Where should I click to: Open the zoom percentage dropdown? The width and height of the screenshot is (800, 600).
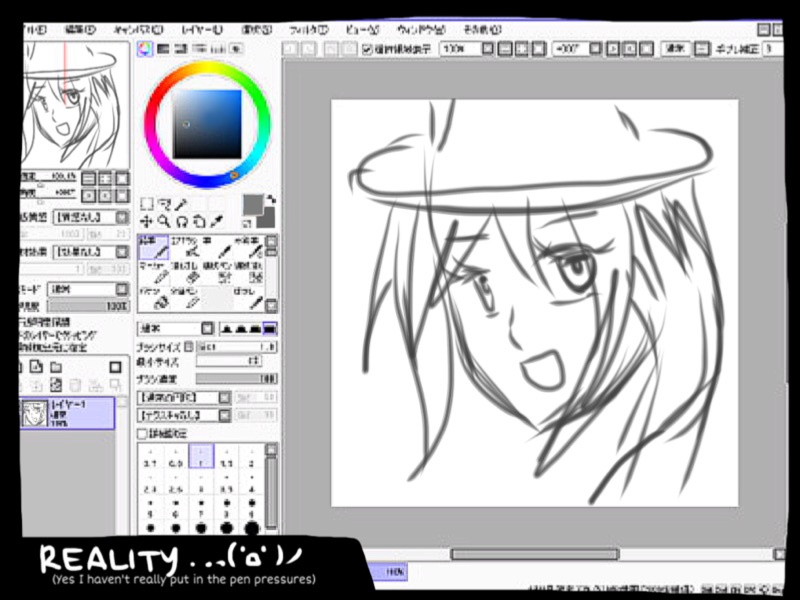tap(487, 48)
